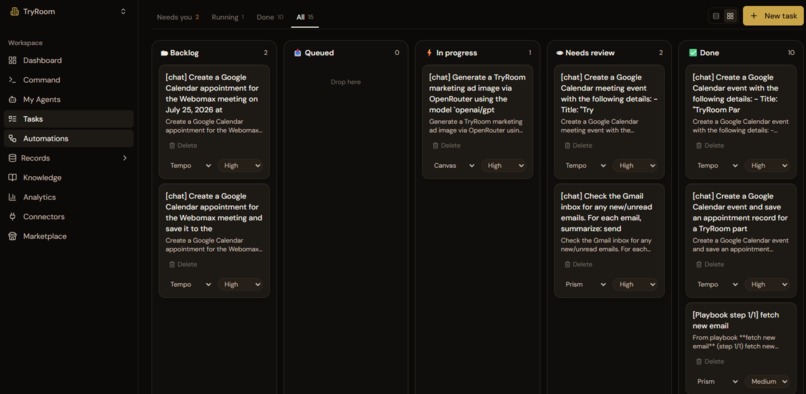Open priority dropdown on Webomax 'save it to the' task
Image resolution: width=806 pixels, height=394 pixels.
click(x=240, y=284)
